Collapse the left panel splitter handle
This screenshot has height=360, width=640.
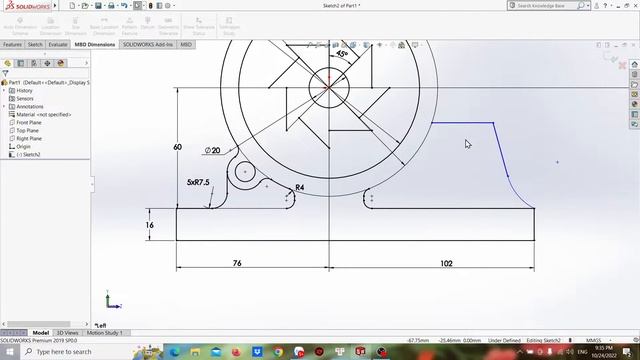coord(92,184)
